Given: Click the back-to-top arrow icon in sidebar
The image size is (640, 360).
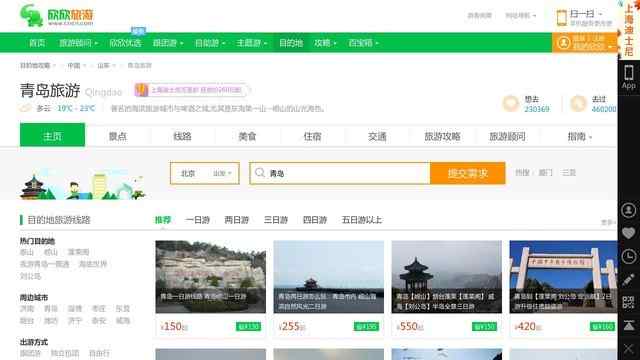Looking at the screenshot, I should (629, 325).
